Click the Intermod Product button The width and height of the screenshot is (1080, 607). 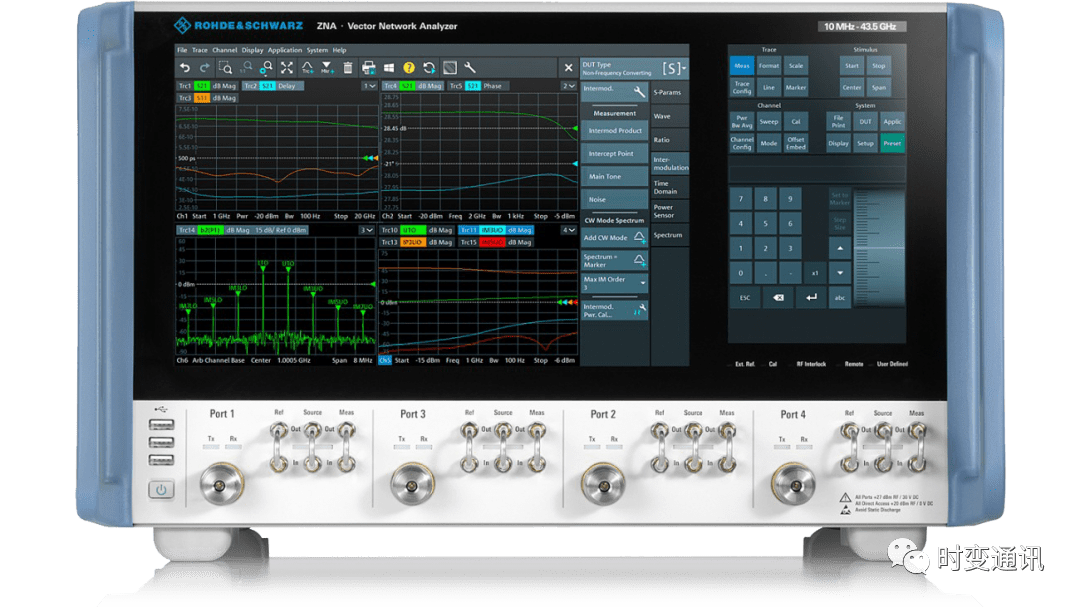pyautogui.click(x=614, y=131)
